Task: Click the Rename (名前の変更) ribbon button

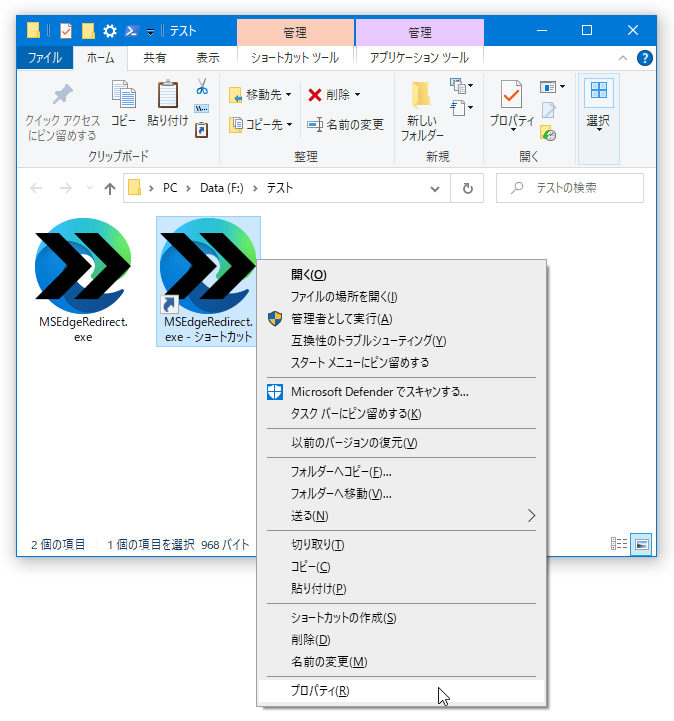Action: 345,125
